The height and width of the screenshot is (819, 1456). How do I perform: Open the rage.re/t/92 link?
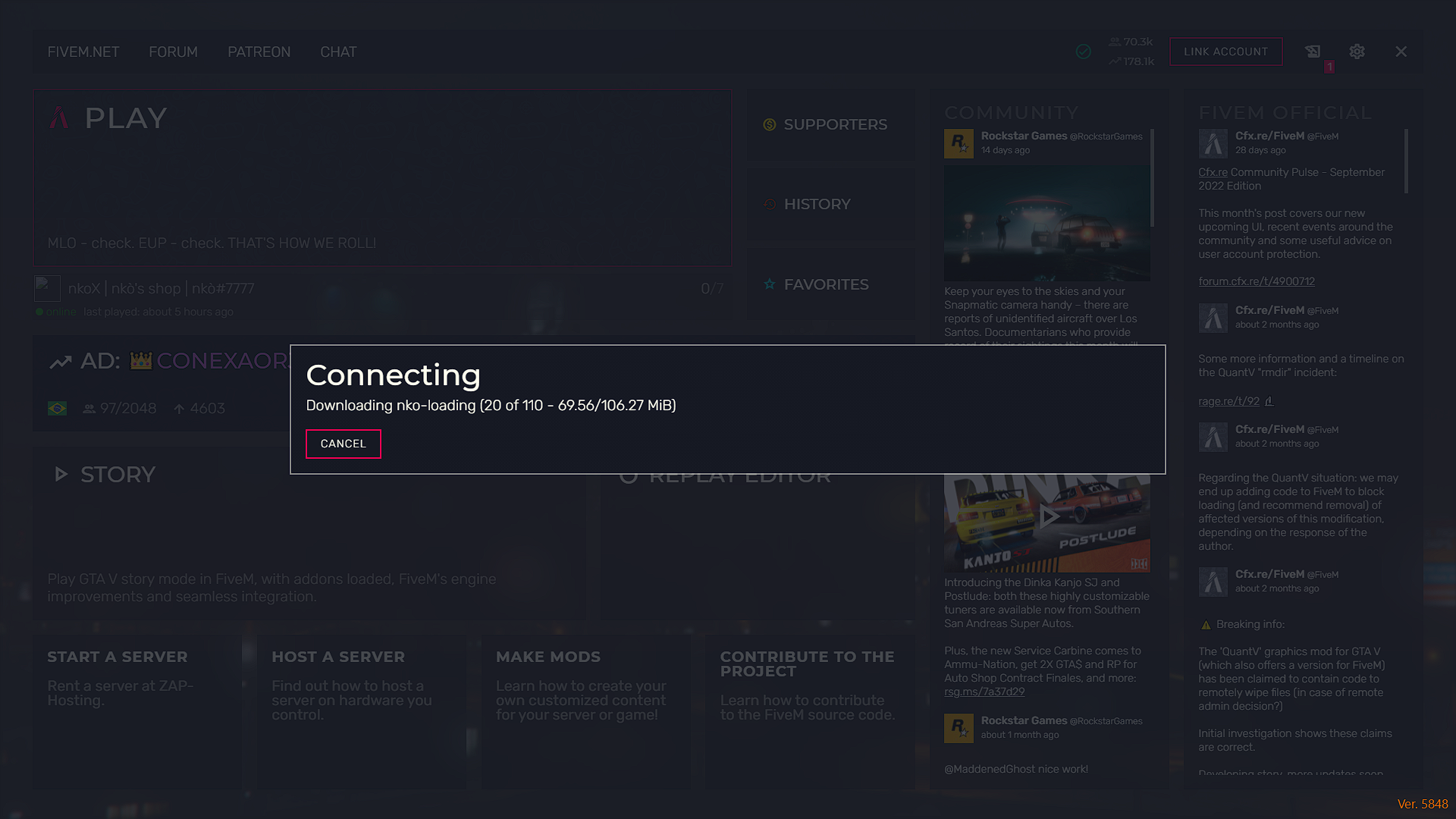[x=1228, y=401]
